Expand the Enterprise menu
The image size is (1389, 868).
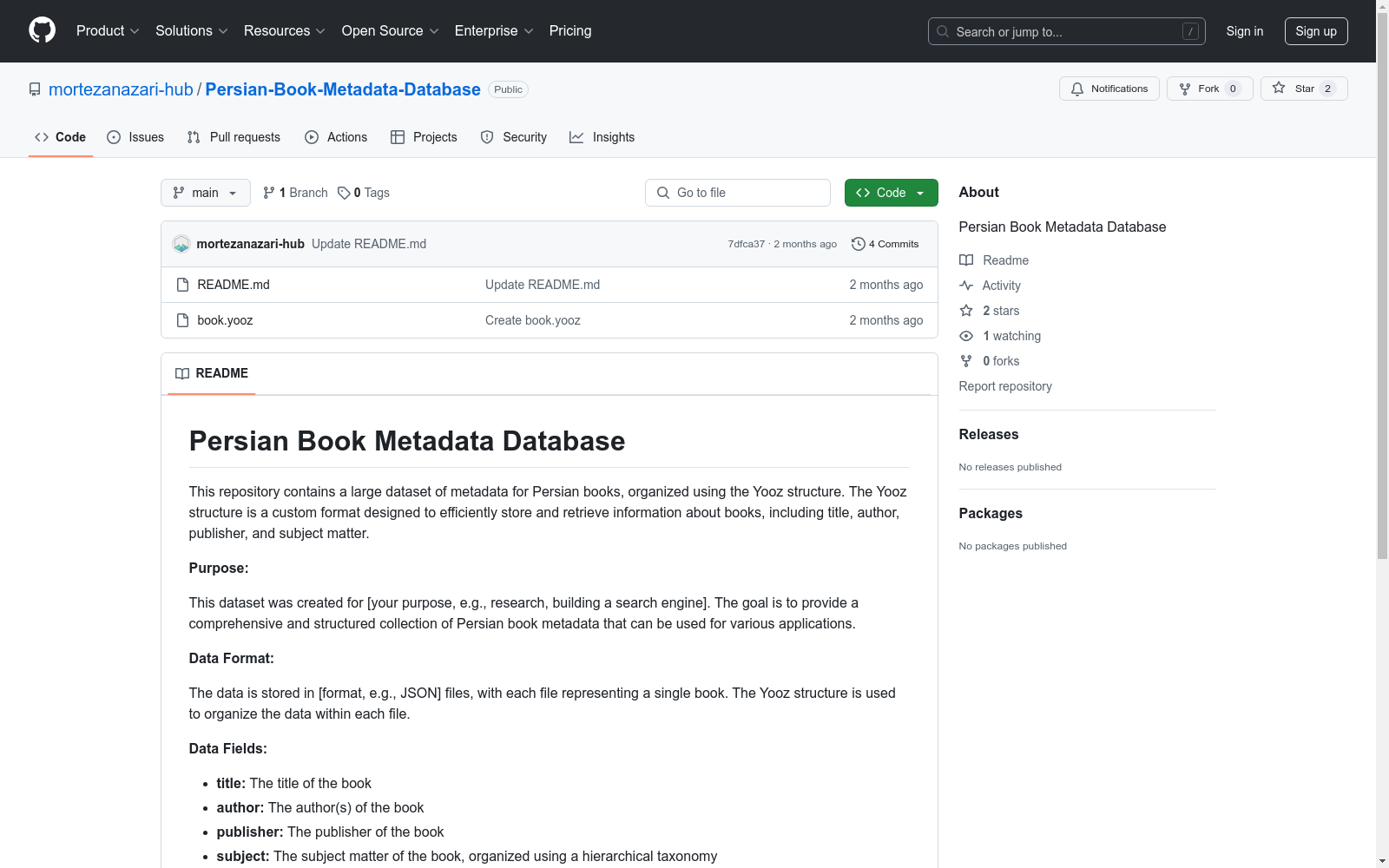tap(494, 30)
